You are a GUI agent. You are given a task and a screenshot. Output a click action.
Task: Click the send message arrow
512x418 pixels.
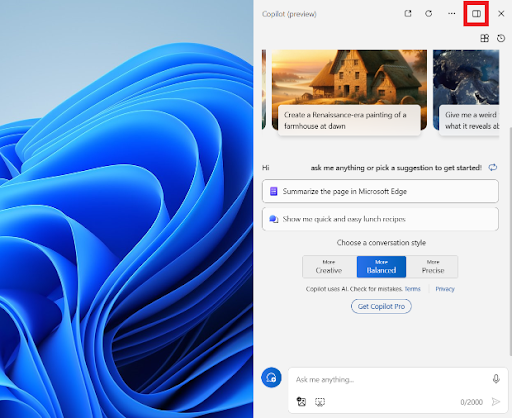pyautogui.click(x=496, y=402)
